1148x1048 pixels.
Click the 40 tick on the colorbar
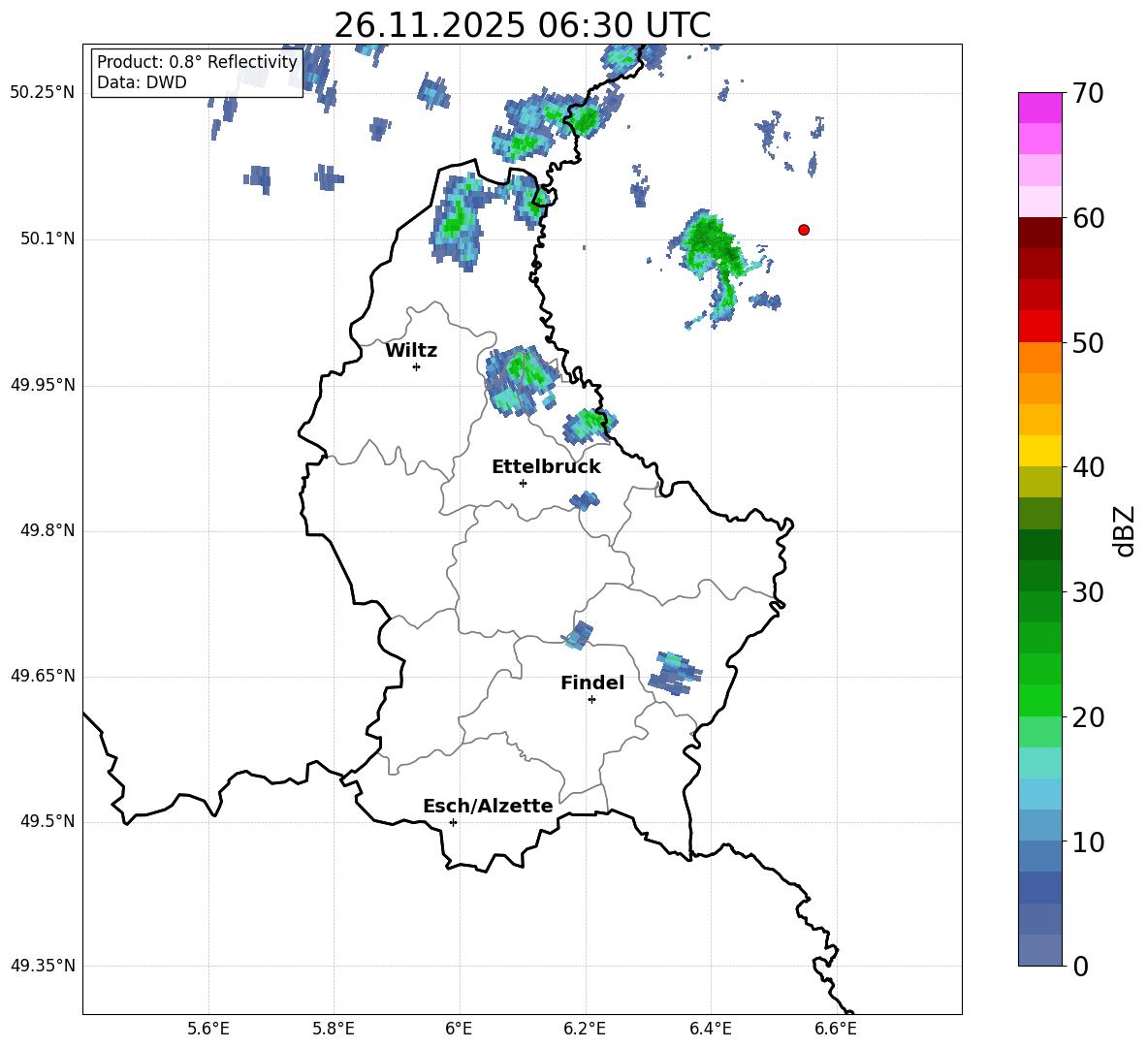(1088, 467)
